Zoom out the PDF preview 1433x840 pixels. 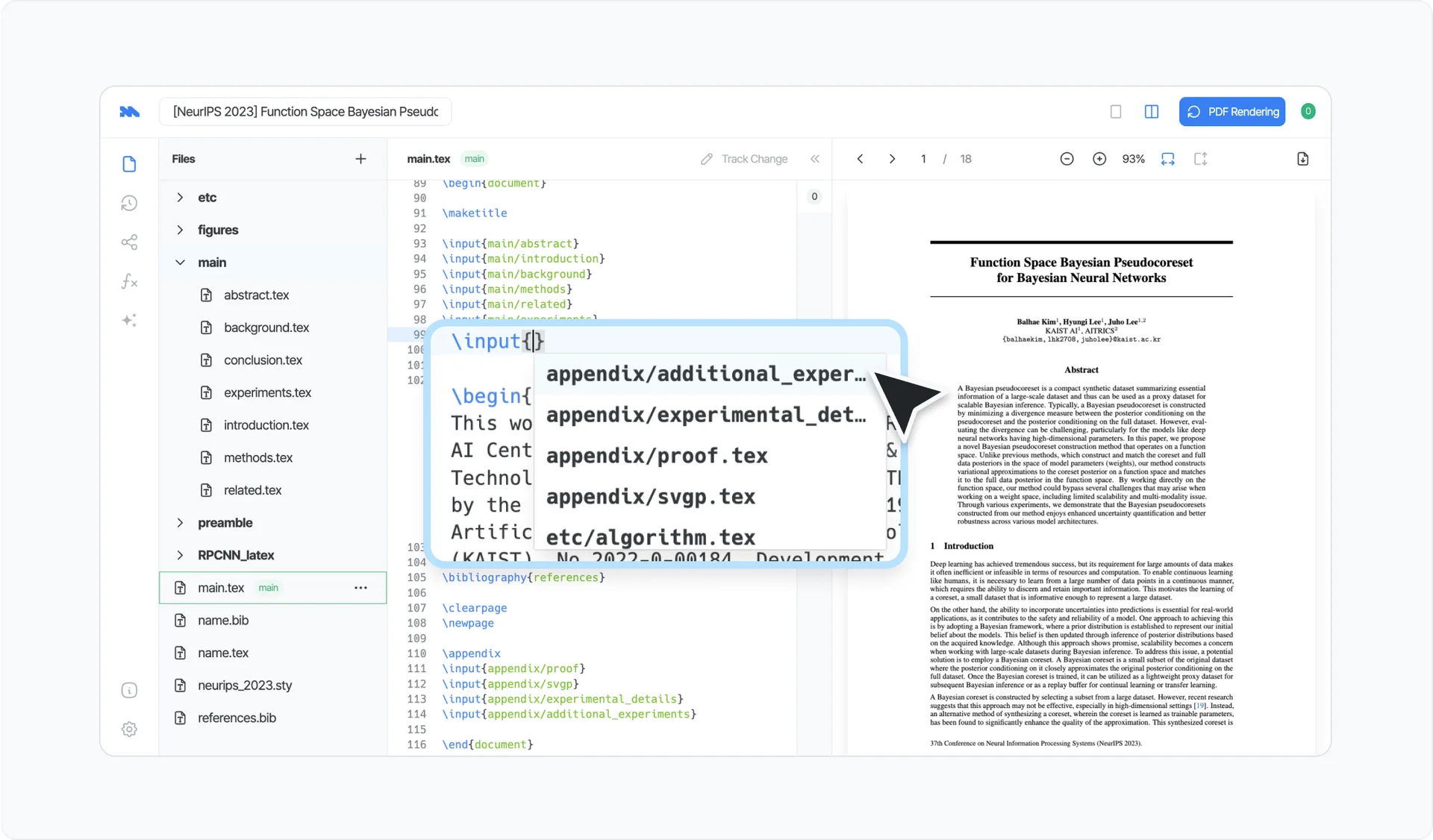[x=1067, y=159]
